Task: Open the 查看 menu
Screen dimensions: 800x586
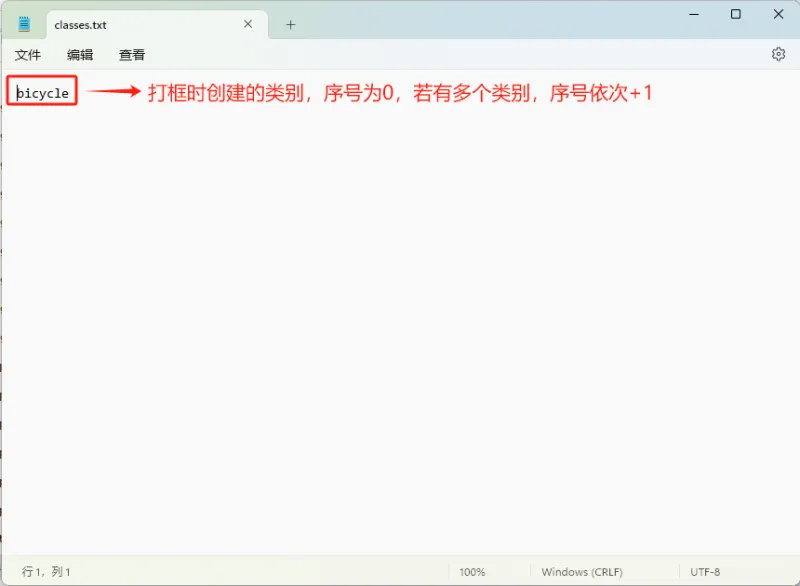Action: [131, 54]
